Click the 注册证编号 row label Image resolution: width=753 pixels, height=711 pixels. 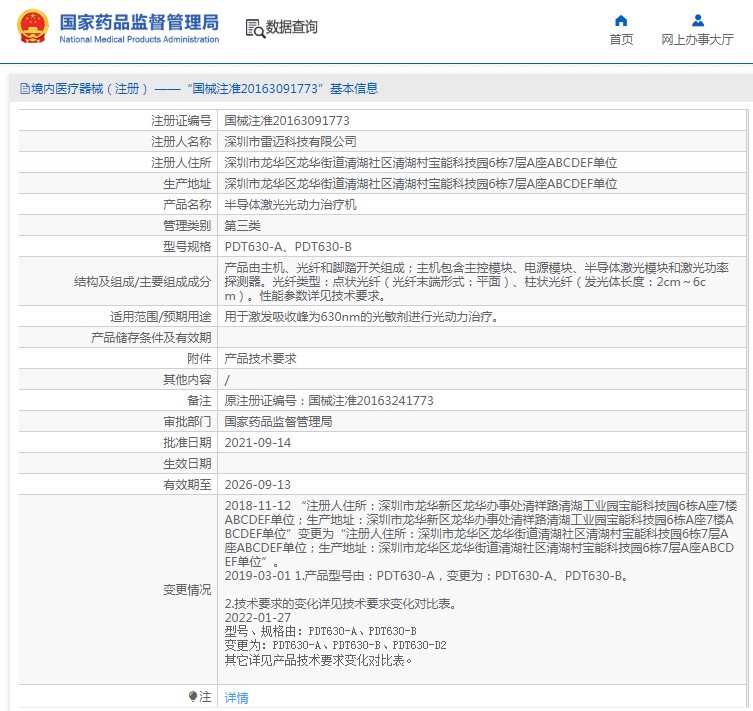[181, 121]
